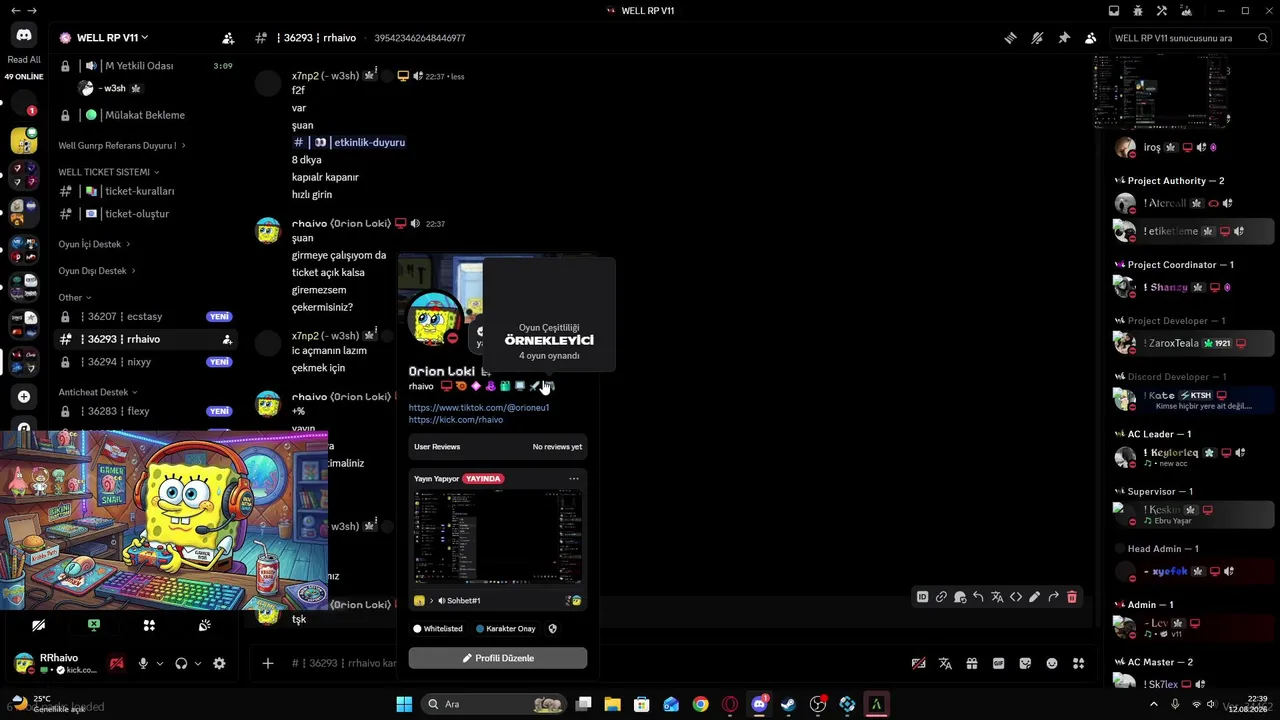The width and height of the screenshot is (1280, 720).
Task: Open the gift icon in the chat bar
Action: [x=972, y=663]
